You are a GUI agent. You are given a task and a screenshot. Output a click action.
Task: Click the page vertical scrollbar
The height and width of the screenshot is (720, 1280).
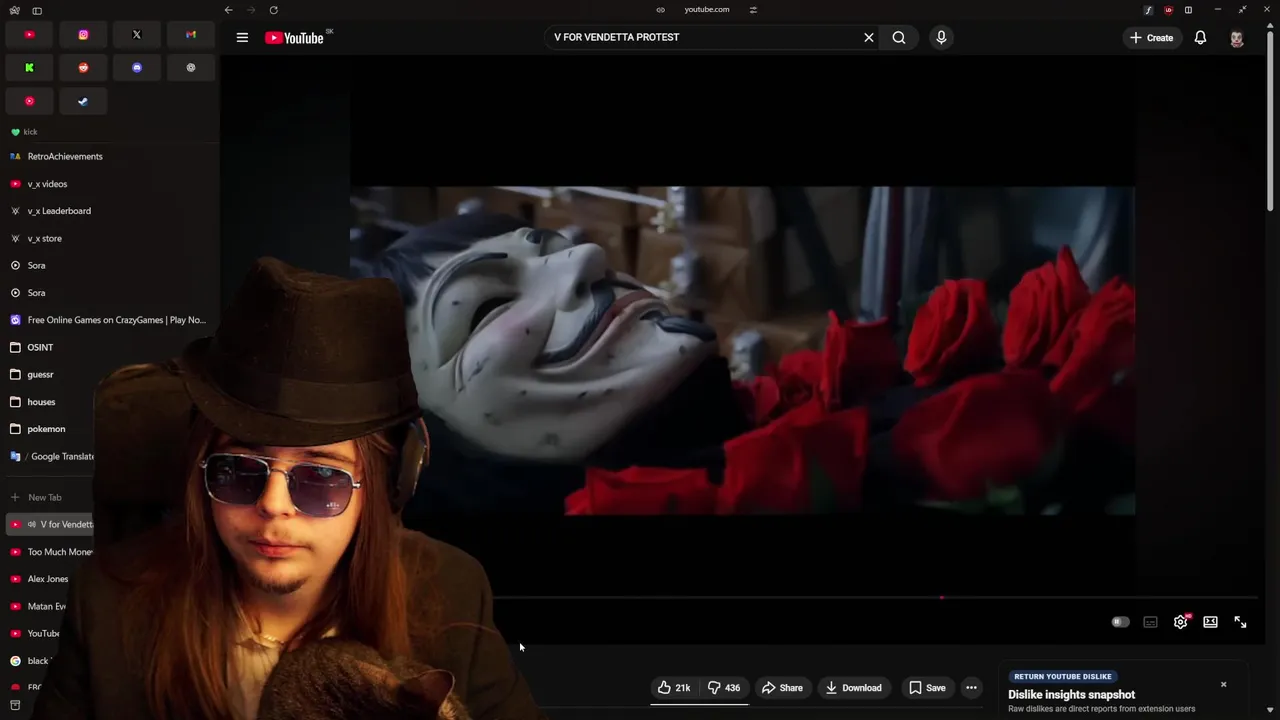1271,120
